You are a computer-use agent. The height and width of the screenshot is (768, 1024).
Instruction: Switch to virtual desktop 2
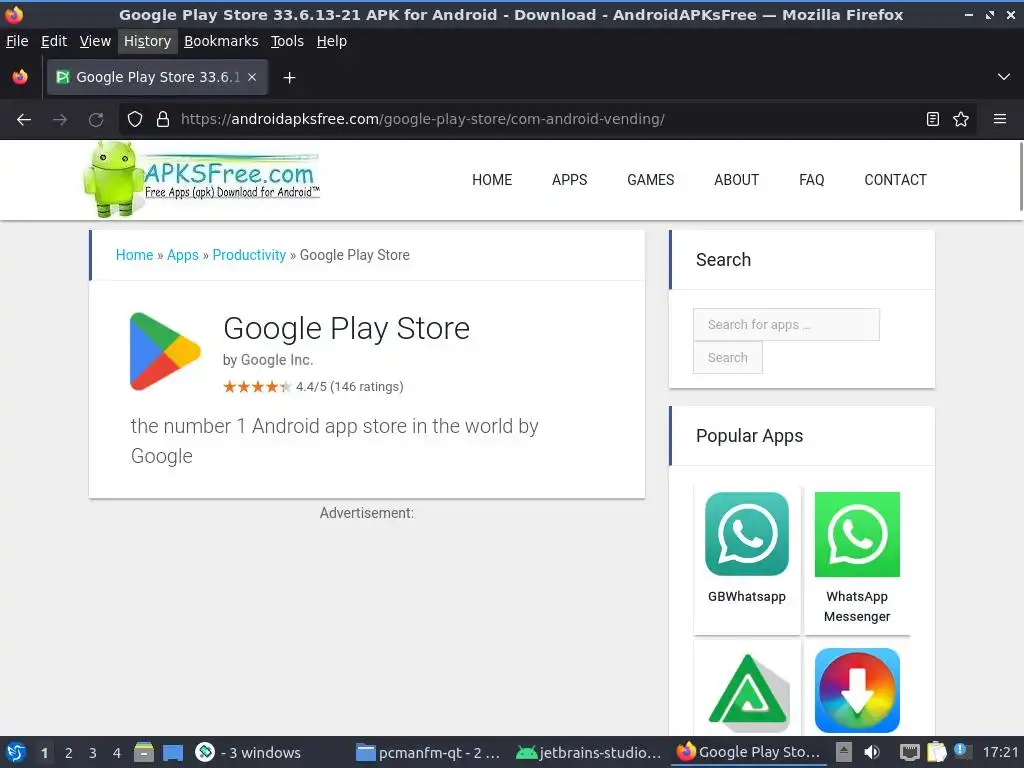click(x=69, y=753)
